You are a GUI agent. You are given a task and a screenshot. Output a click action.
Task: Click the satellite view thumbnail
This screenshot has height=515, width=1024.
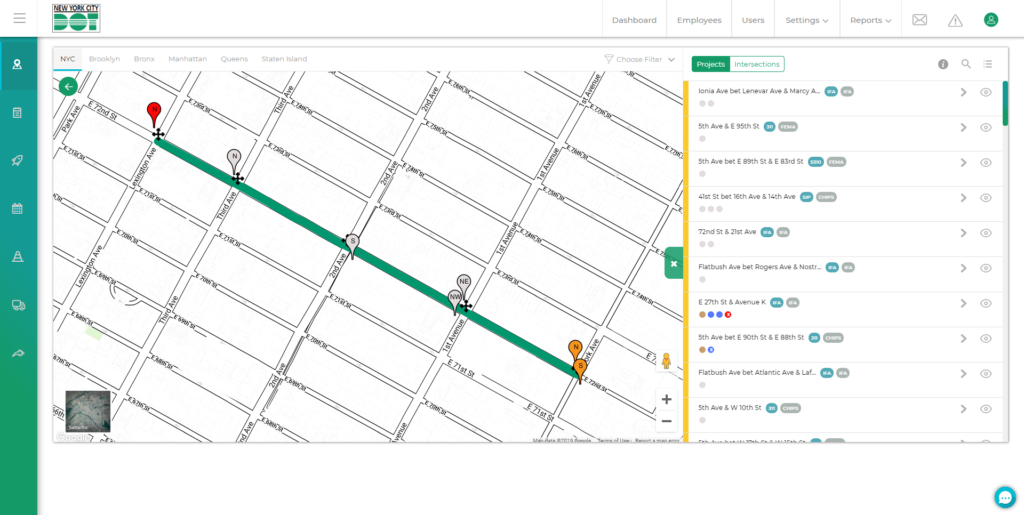pos(87,411)
